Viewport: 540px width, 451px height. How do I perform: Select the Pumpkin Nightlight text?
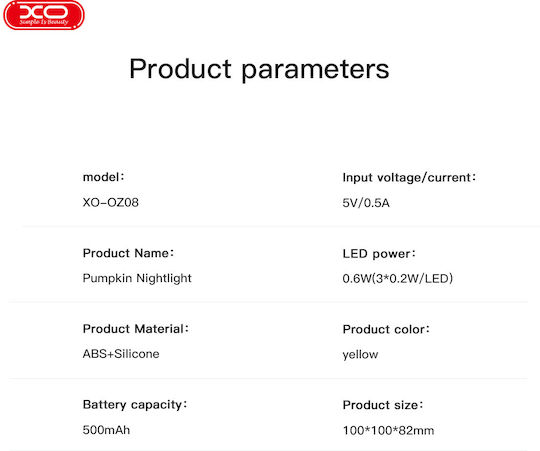[137, 278]
